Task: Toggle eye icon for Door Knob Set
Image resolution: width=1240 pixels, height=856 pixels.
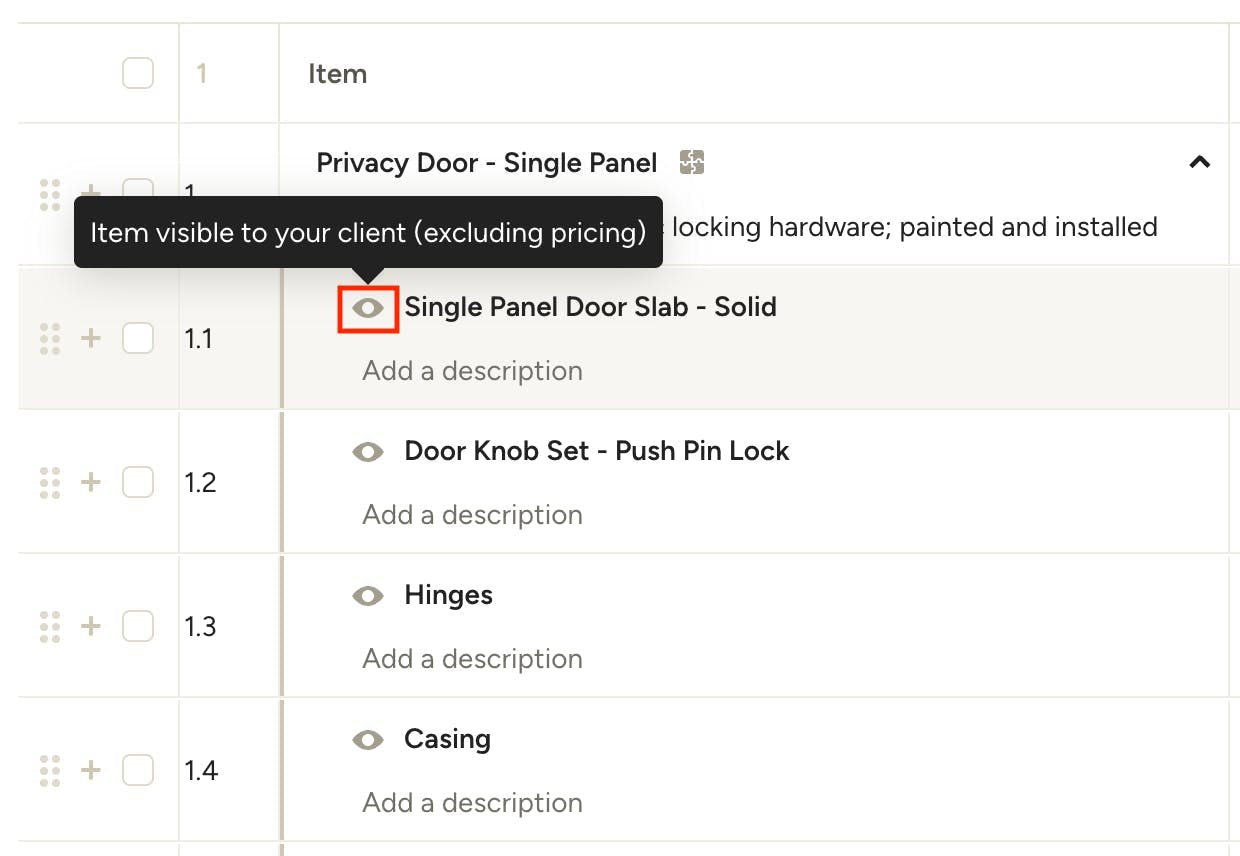Action: click(x=368, y=452)
